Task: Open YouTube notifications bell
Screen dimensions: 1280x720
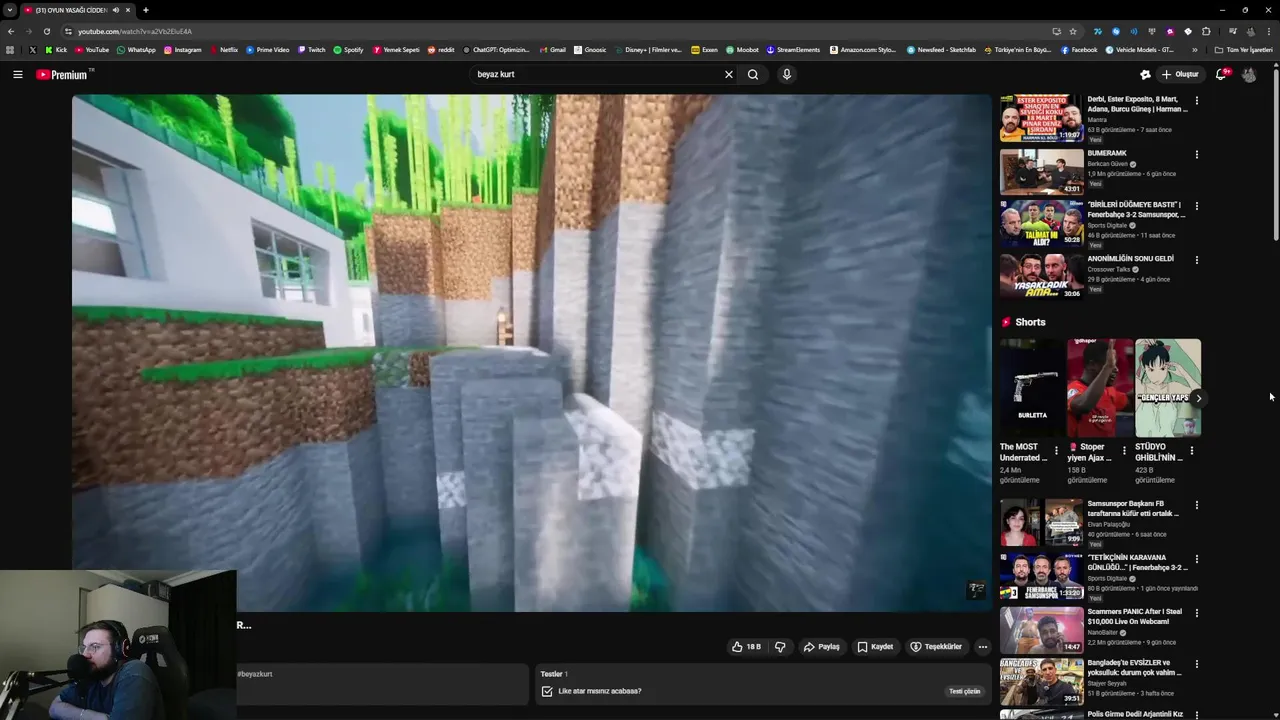Action: click(x=1221, y=74)
